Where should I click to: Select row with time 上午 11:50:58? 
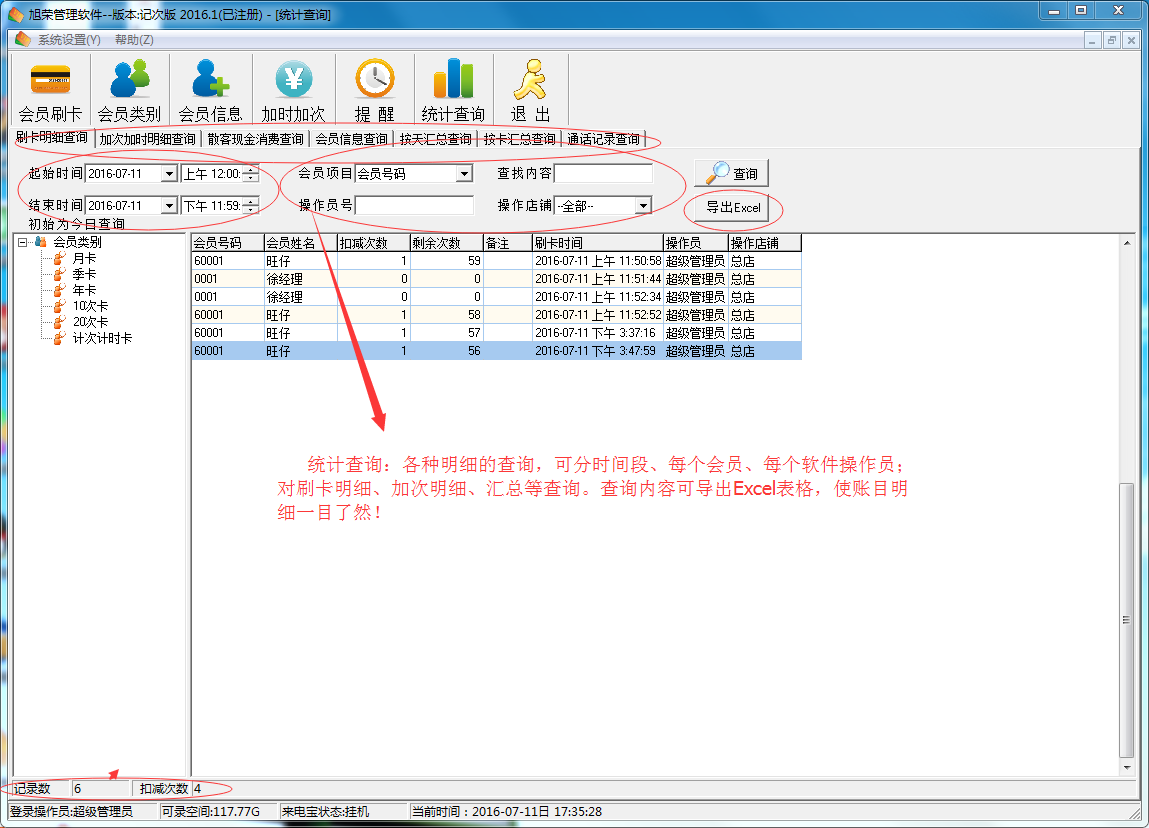[x=496, y=261]
